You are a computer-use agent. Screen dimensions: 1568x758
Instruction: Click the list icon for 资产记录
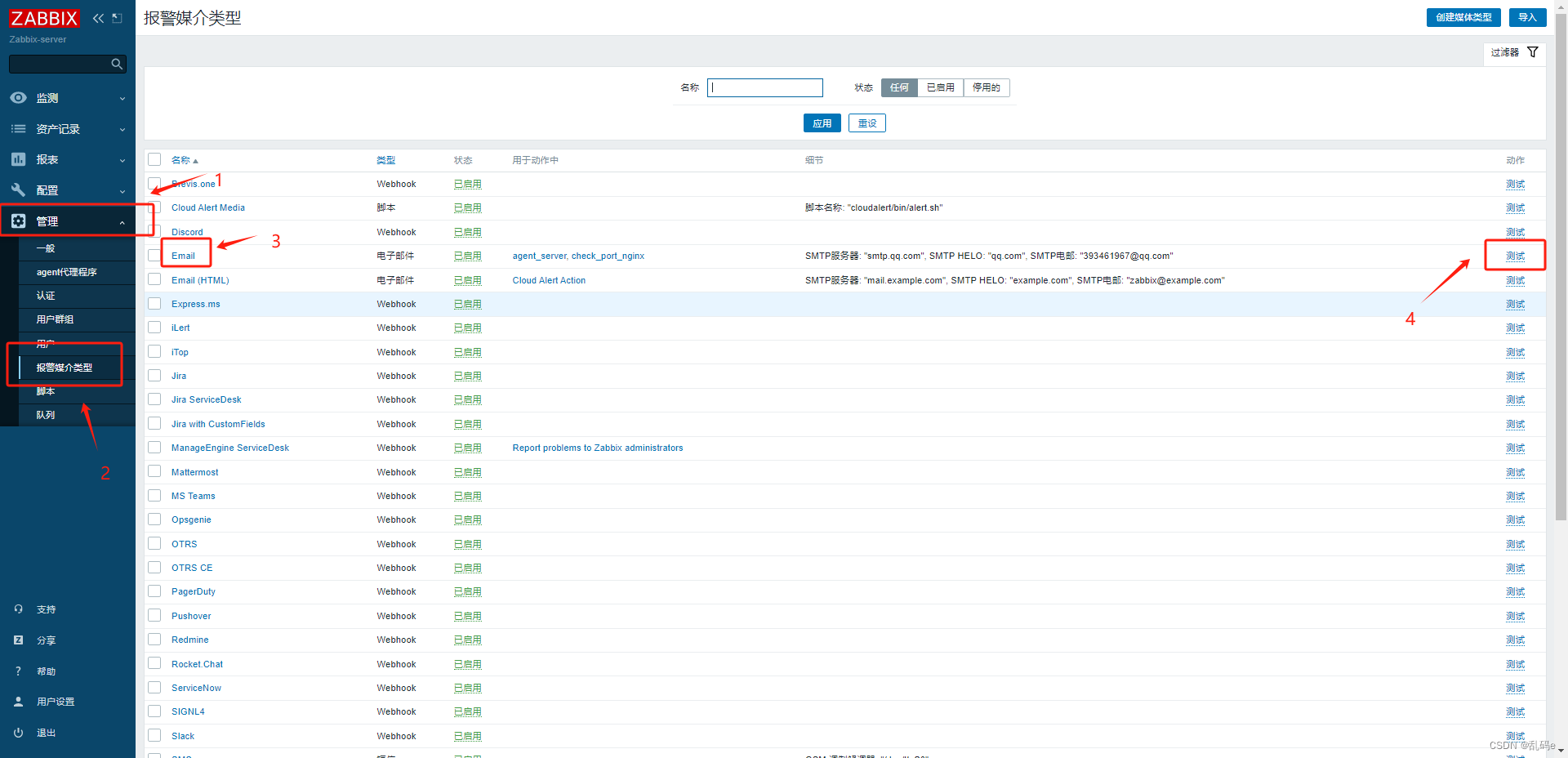tap(18, 129)
